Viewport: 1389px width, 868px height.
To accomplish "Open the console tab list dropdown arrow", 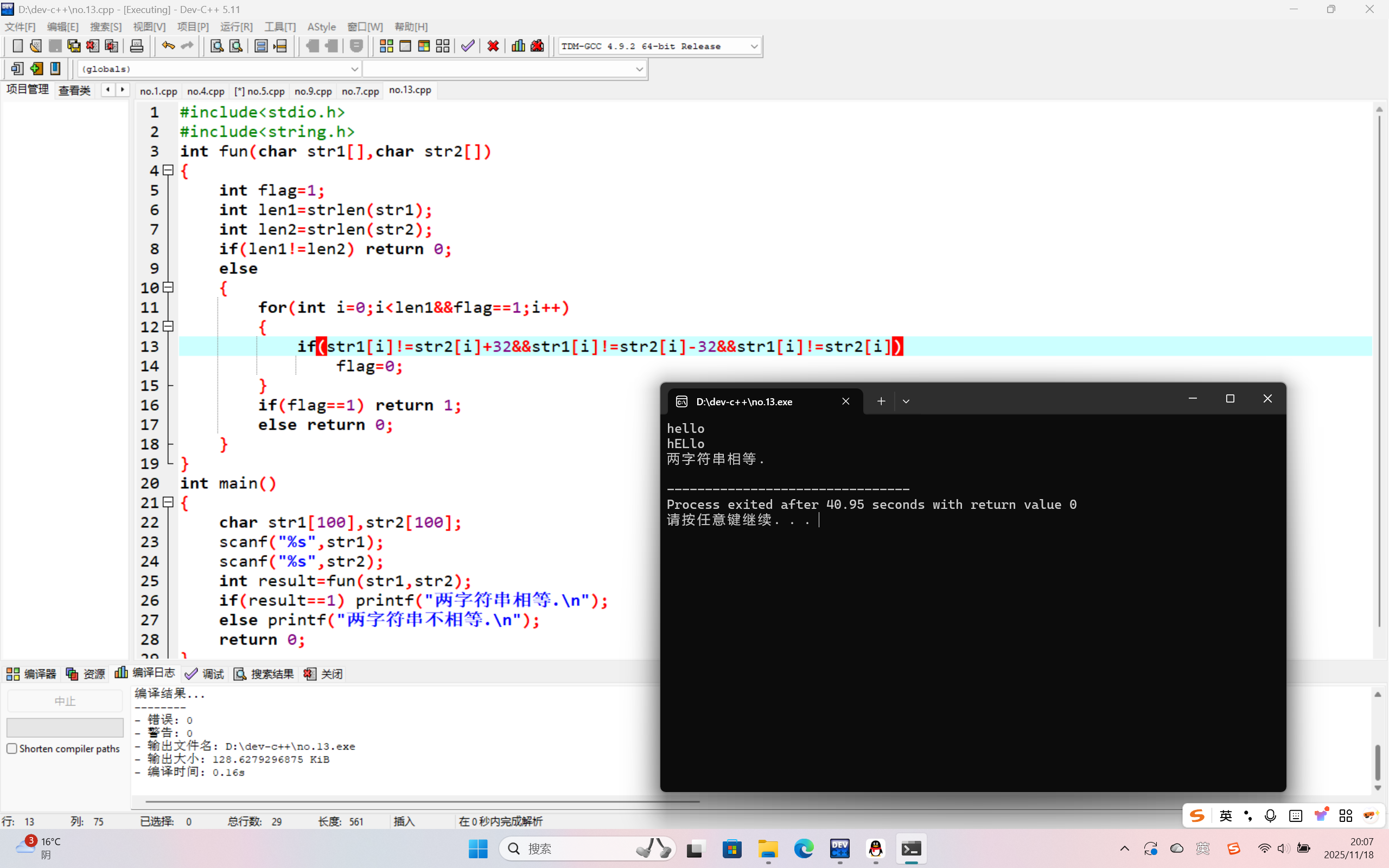I will (x=906, y=401).
